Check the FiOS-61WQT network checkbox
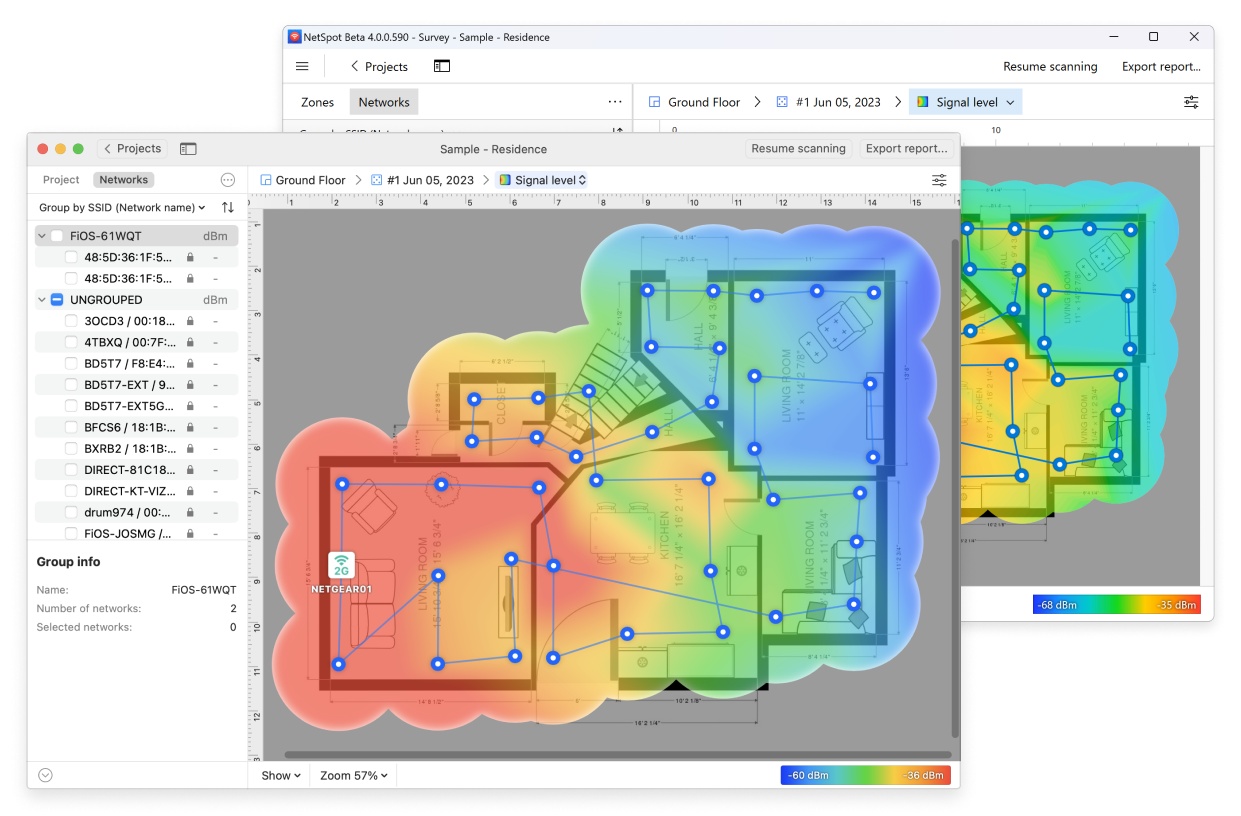 pyautogui.click(x=58, y=235)
